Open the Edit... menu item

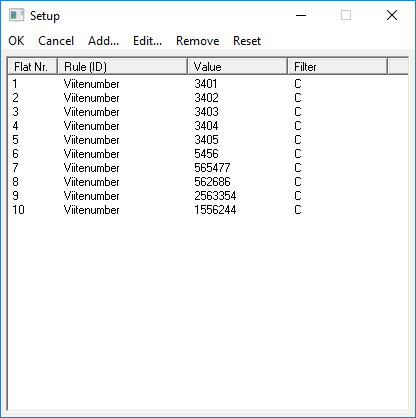tap(147, 41)
